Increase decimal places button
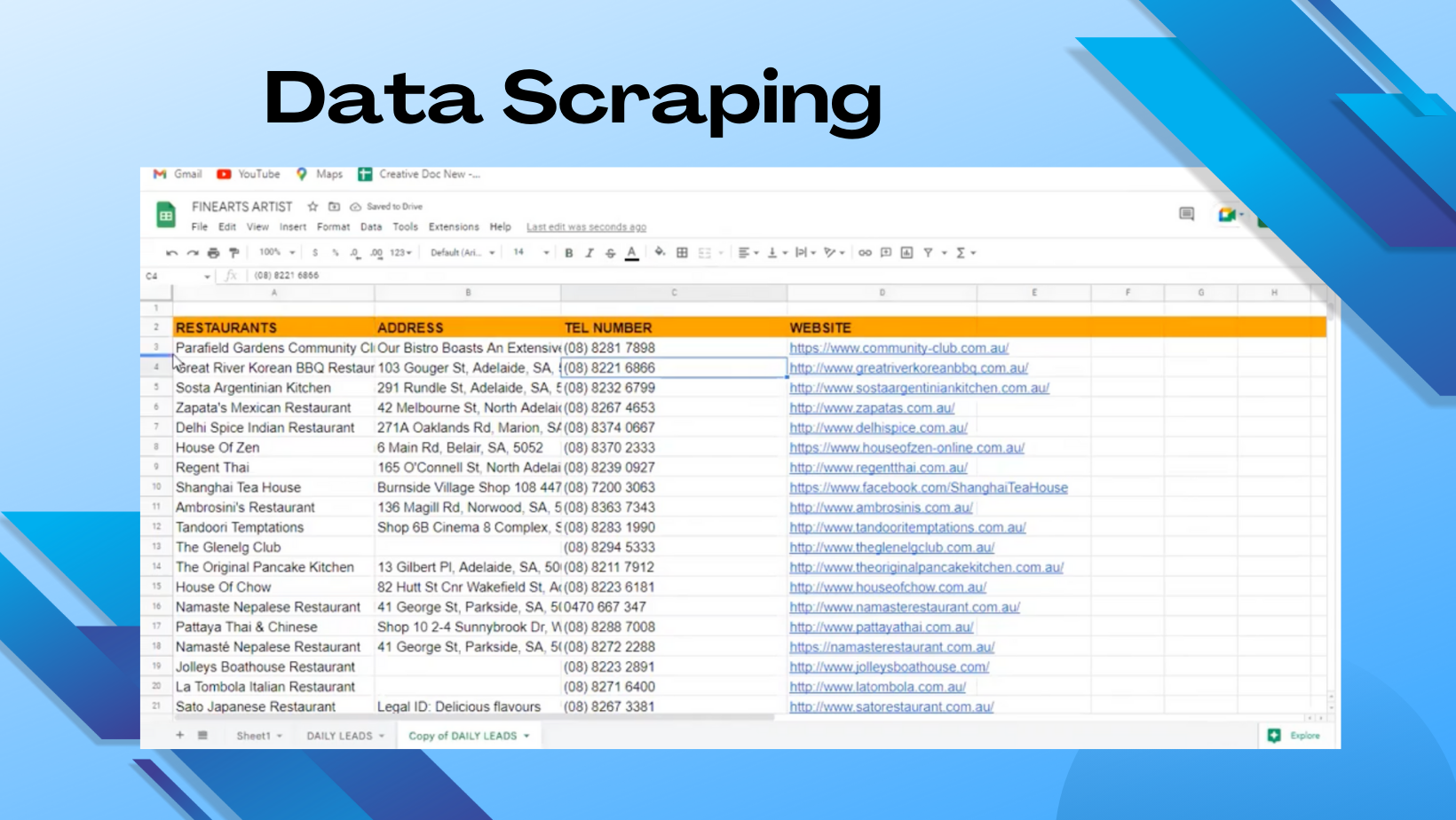 376,253
